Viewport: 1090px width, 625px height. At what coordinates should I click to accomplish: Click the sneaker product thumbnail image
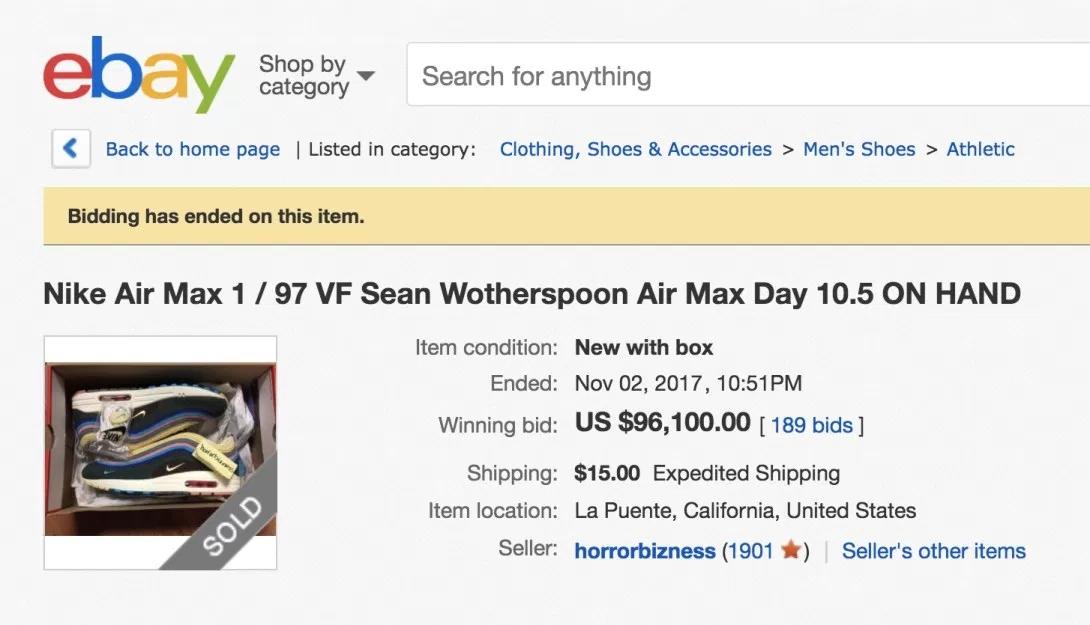pyautogui.click(x=150, y=440)
